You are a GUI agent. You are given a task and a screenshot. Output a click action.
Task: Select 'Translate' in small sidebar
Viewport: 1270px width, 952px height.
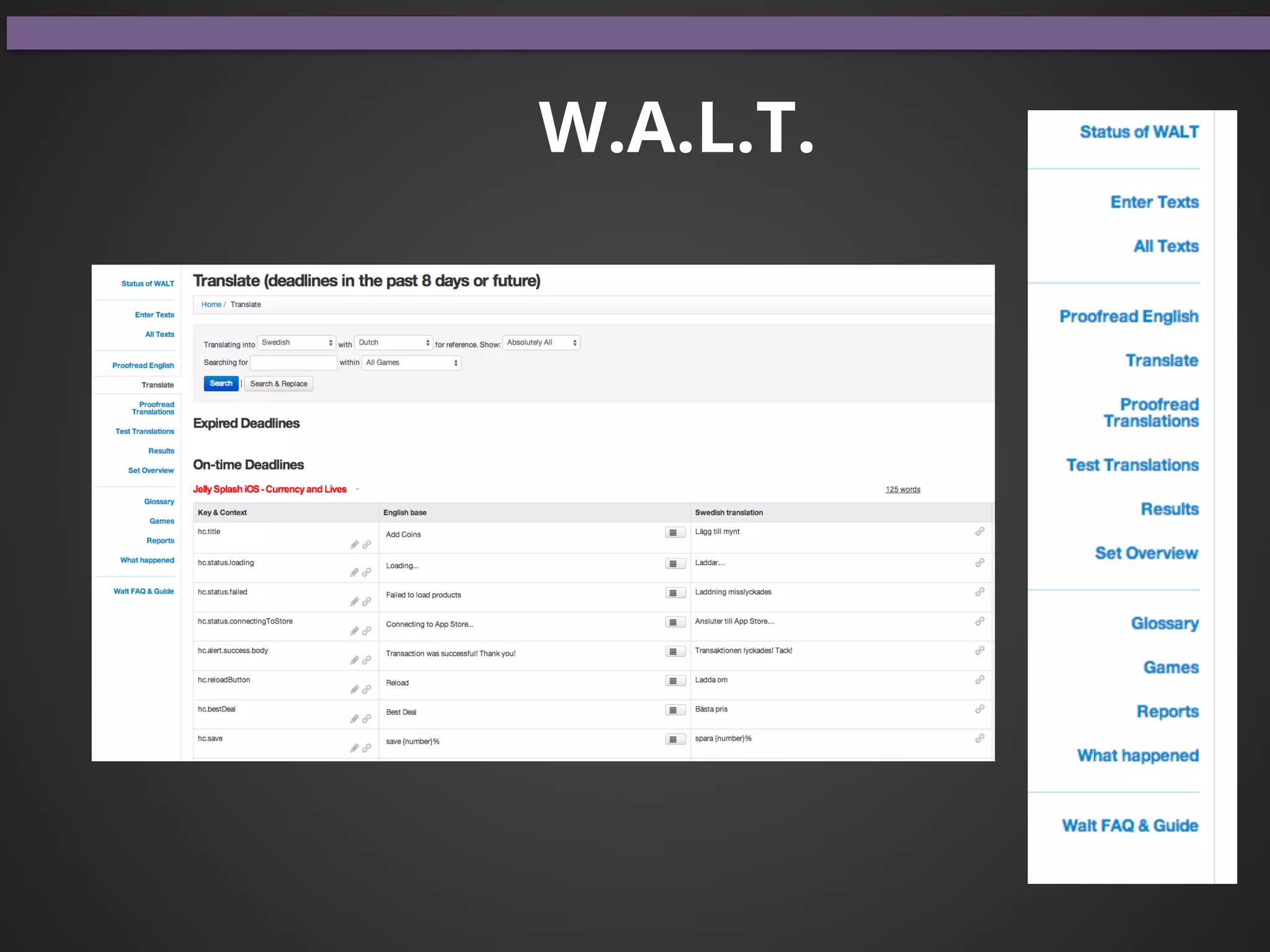tap(158, 385)
